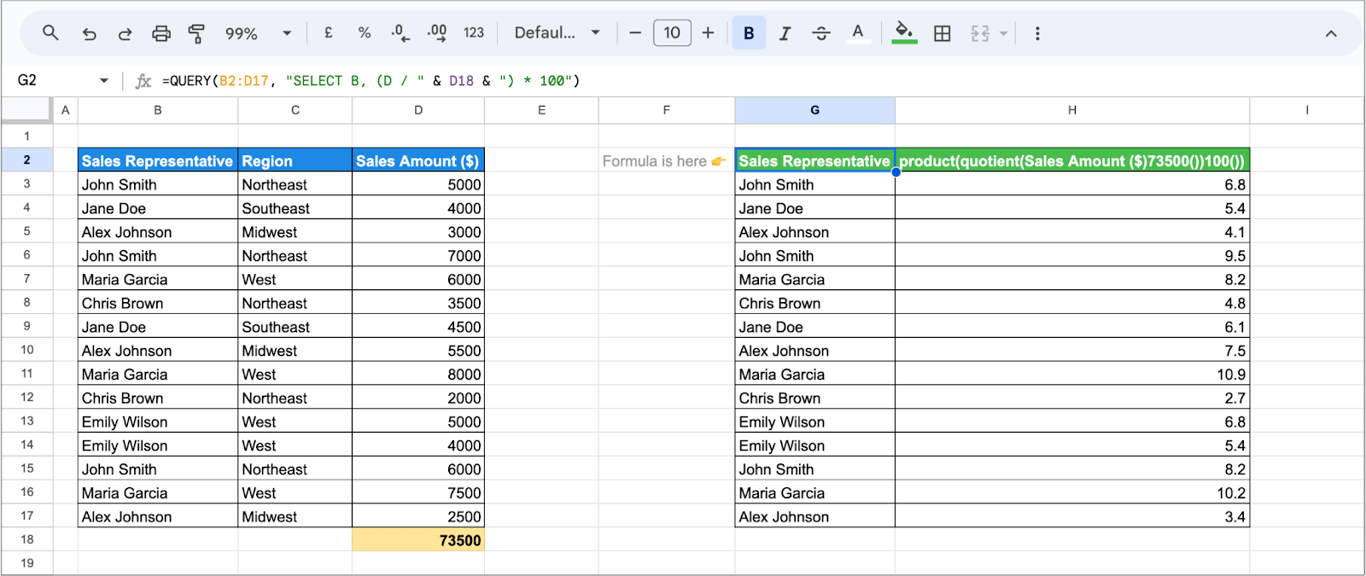Viewport: 1366px width, 576px height.
Task: Select the cell with value 10.9
Action: pyautogui.click(x=1072, y=374)
